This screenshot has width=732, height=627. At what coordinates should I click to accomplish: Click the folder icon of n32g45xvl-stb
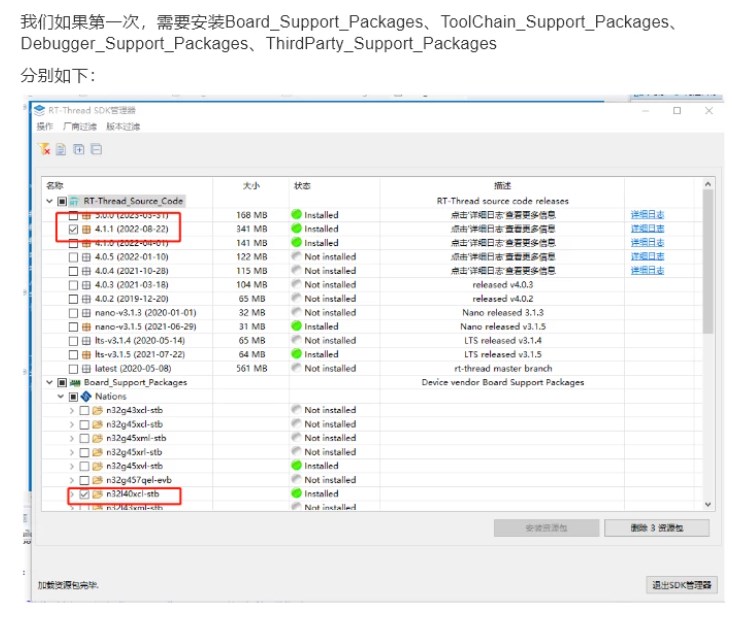pos(98,466)
